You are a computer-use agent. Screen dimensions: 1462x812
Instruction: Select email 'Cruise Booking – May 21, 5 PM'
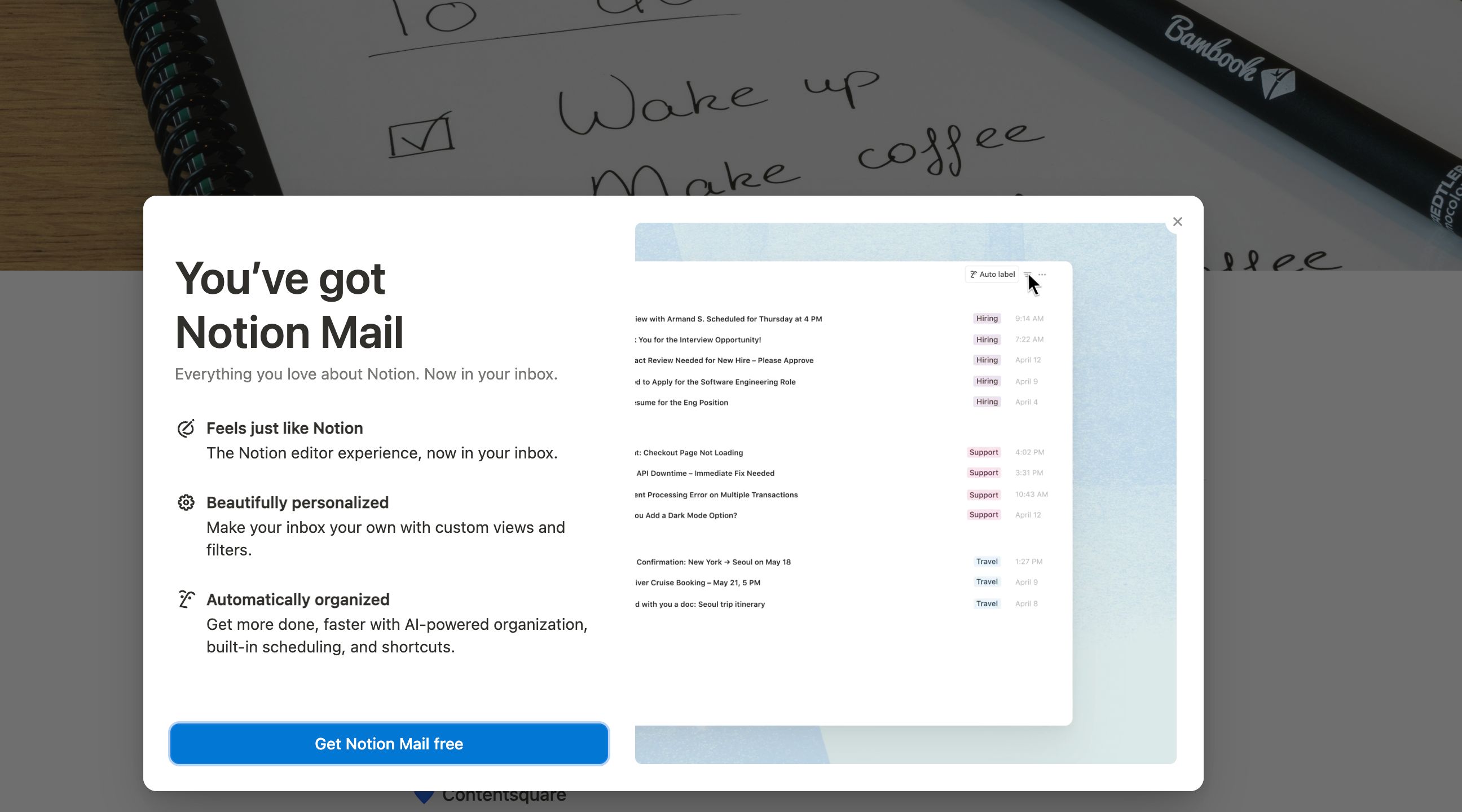pyautogui.click(x=698, y=582)
